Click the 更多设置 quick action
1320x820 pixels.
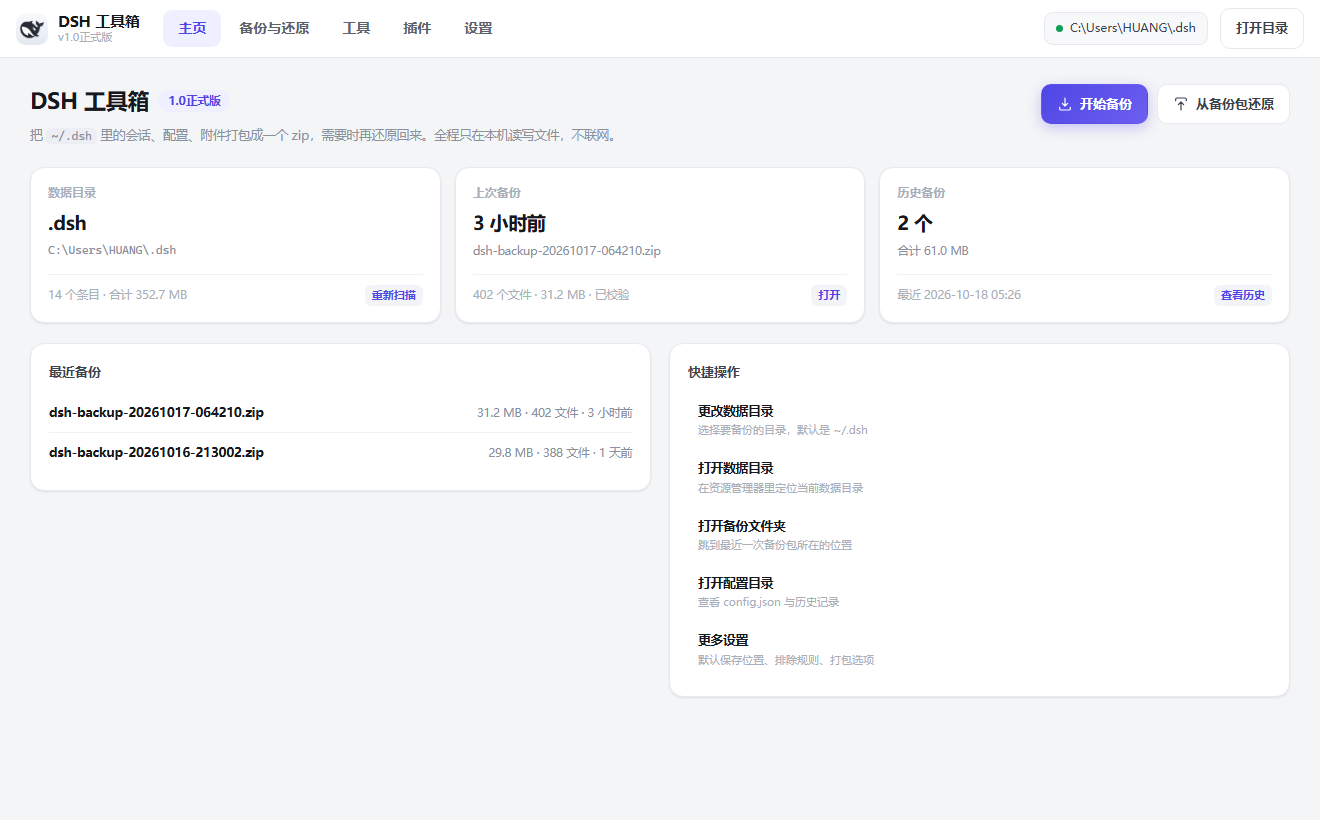coord(979,649)
